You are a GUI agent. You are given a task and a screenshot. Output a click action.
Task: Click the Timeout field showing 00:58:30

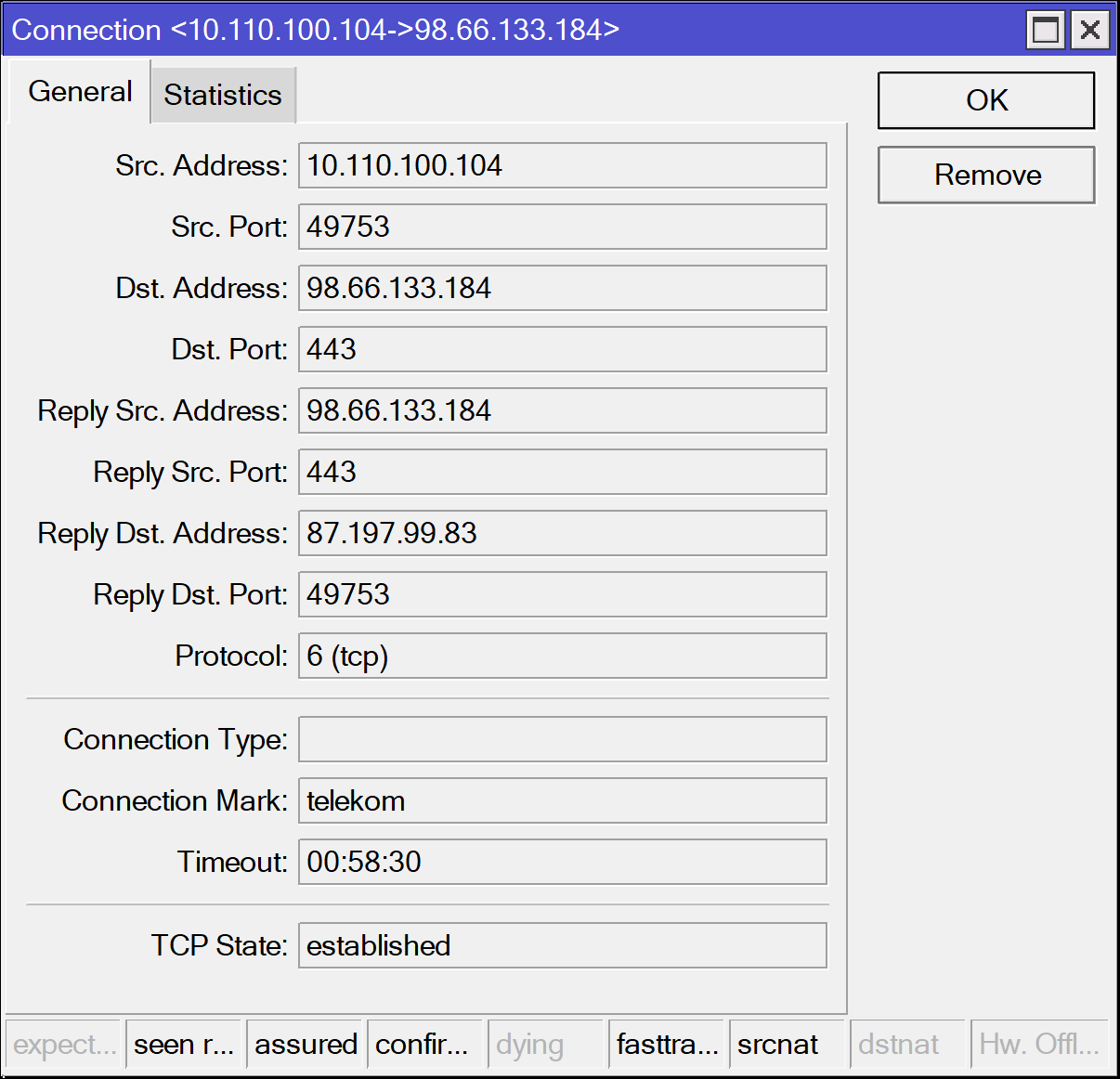[562, 862]
